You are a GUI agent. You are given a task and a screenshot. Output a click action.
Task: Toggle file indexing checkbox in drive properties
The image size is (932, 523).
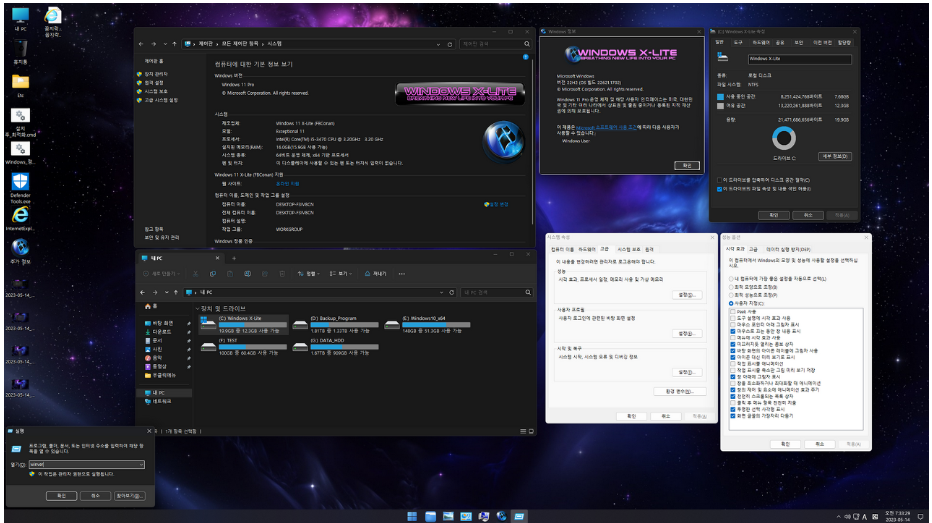click(719, 189)
